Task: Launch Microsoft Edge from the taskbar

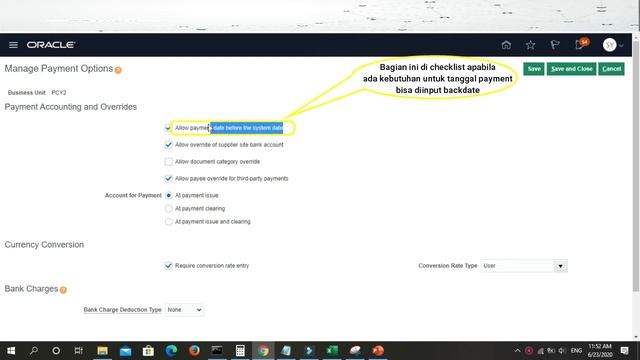Action: [x=171, y=351]
